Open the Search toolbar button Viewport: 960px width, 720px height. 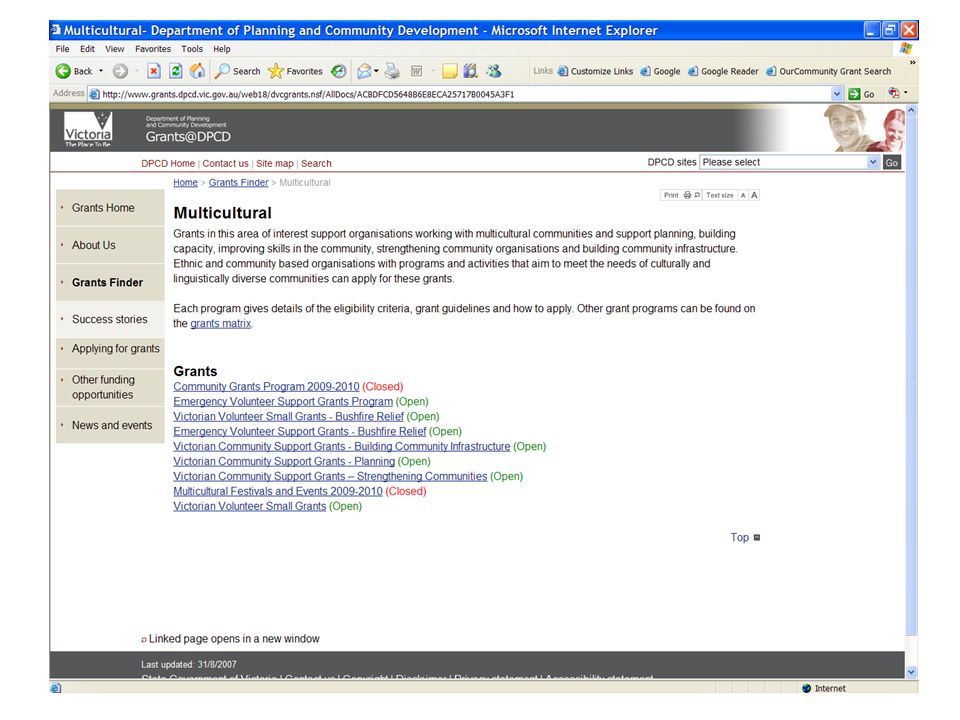click(x=238, y=72)
